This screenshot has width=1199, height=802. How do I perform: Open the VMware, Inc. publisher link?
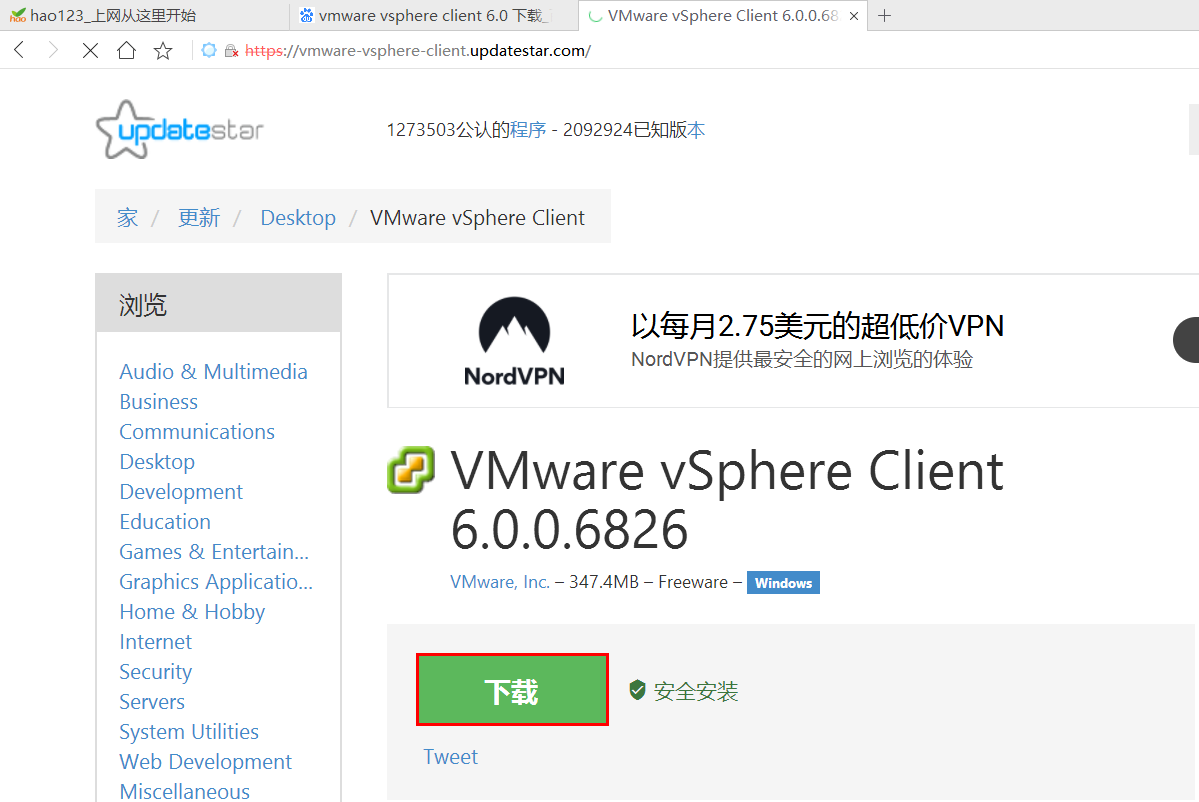[x=499, y=582]
